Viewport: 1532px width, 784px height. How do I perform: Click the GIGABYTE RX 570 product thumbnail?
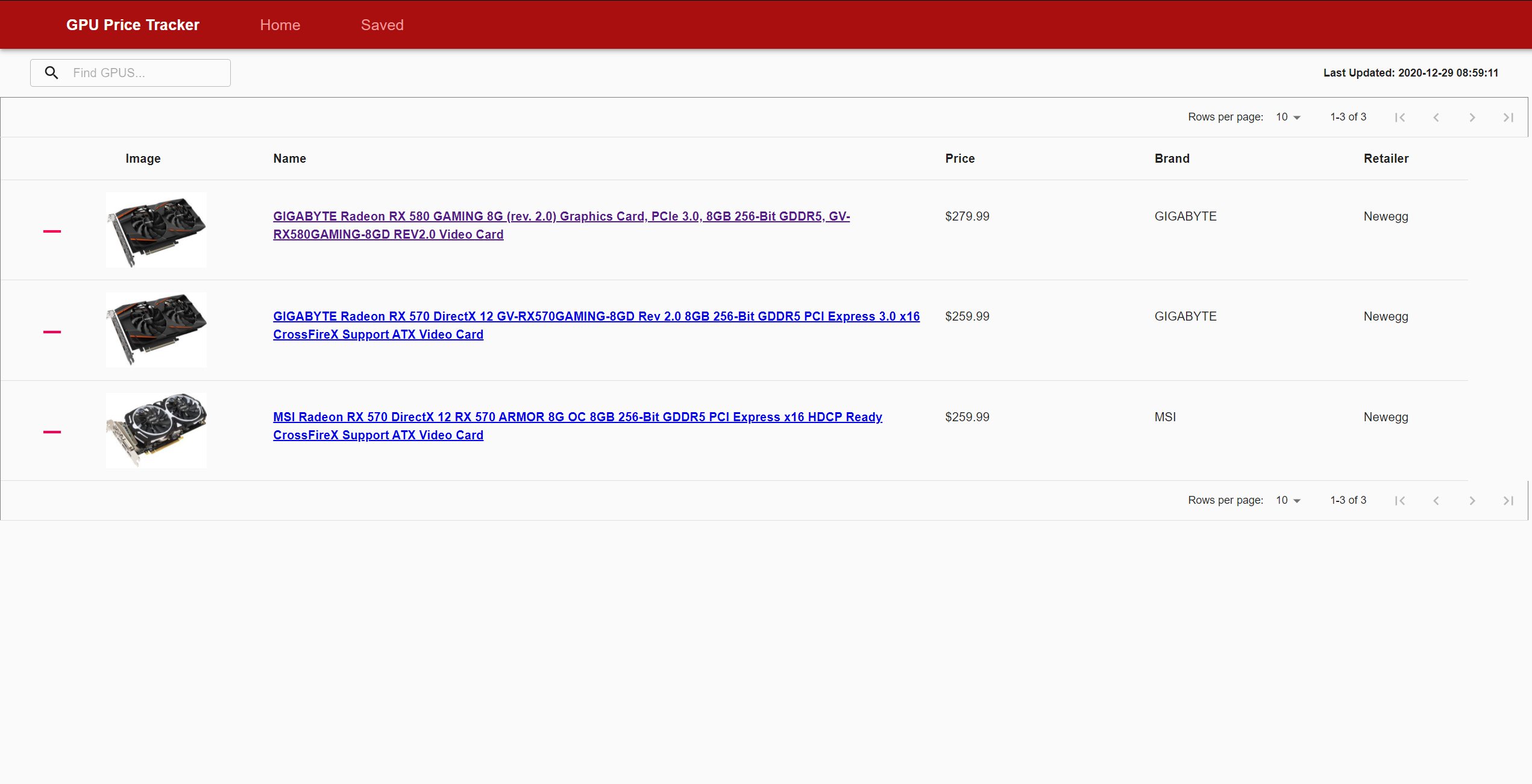(156, 330)
